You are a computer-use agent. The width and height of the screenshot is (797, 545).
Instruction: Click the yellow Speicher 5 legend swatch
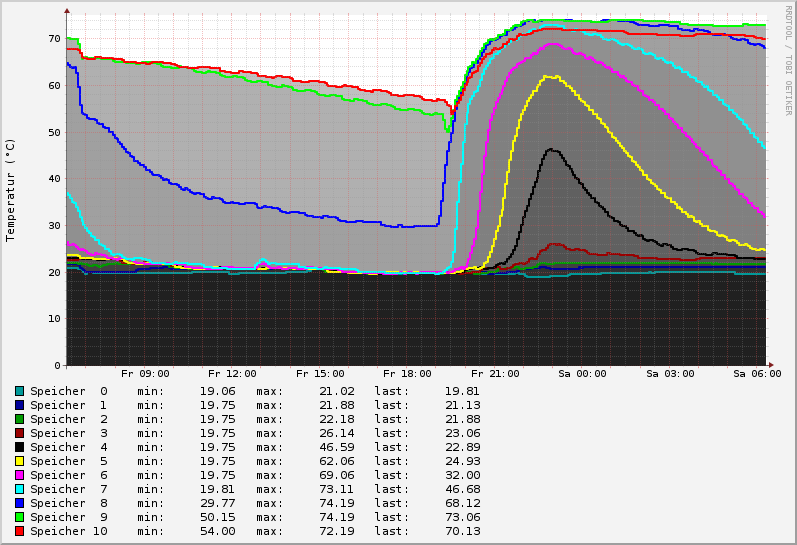19,461
